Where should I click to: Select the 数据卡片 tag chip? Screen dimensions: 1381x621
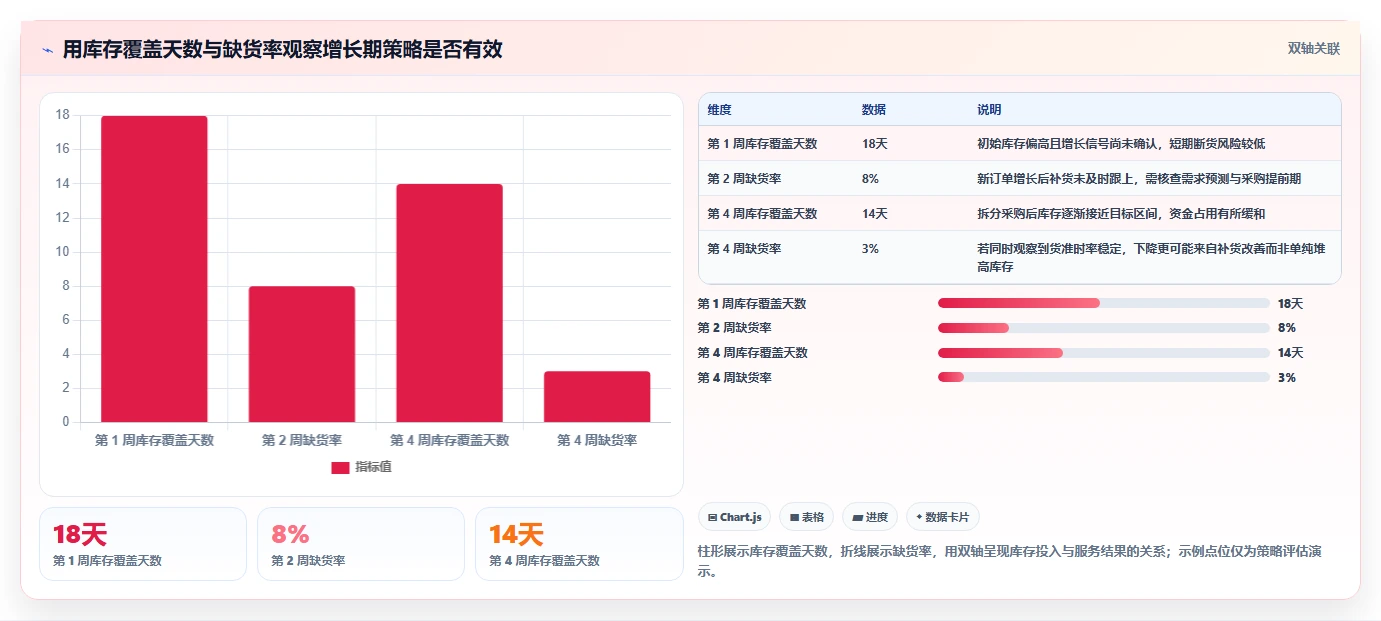coord(942,517)
